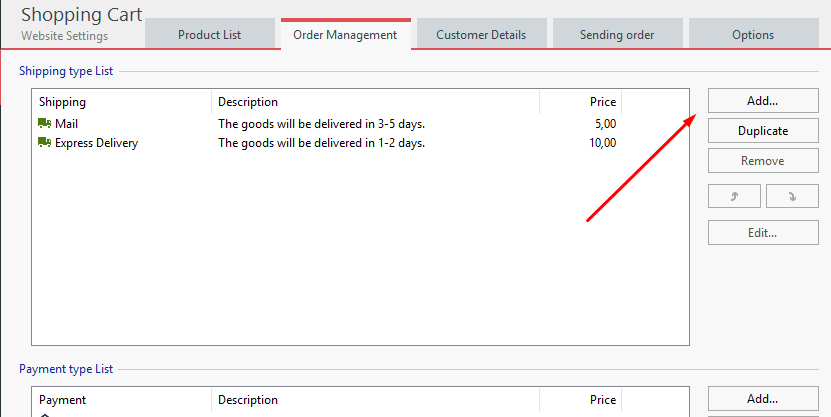
Task: Select the Order Management tab
Action: click(x=345, y=35)
